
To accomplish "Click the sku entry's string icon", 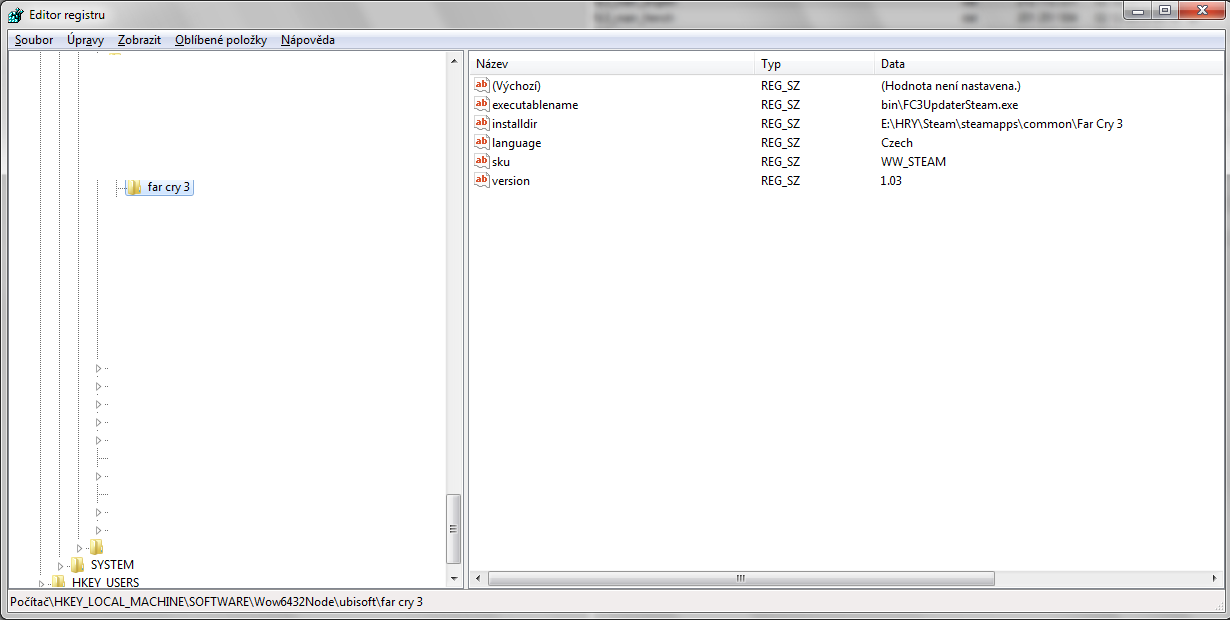I will (481, 161).
